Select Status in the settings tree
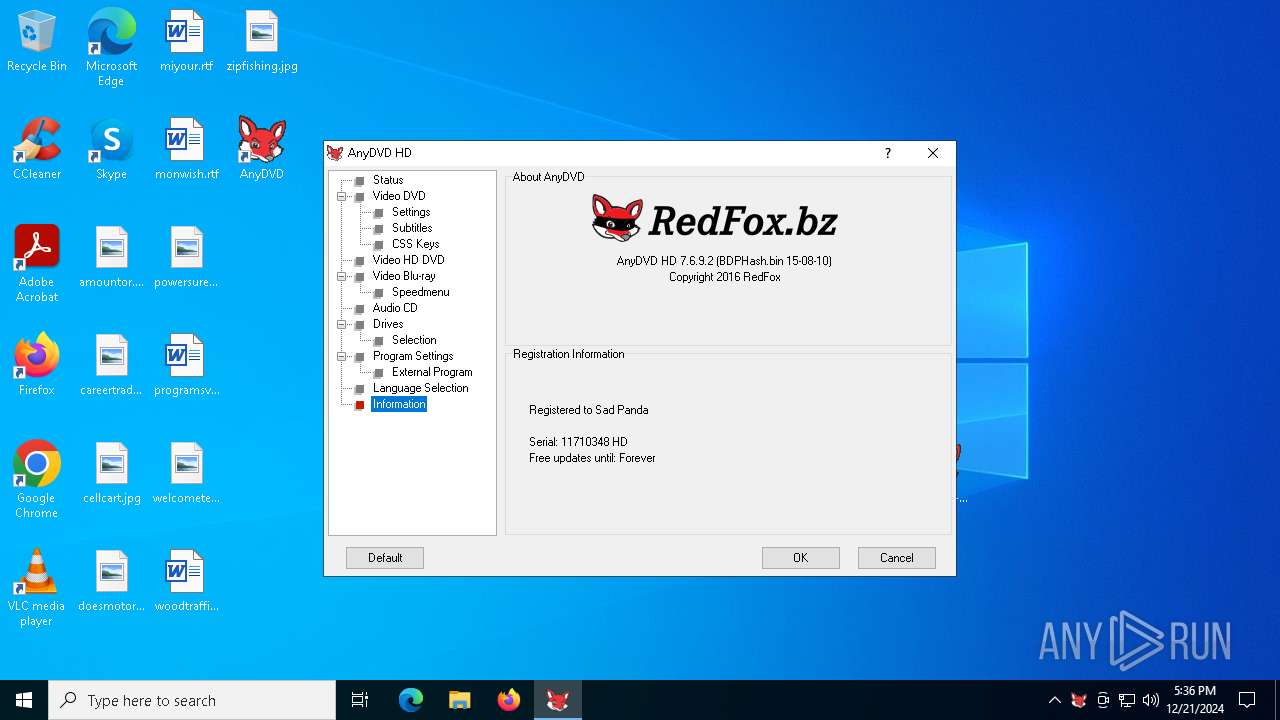The width and height of the screenshot is (1280, 720). point(388,180)
